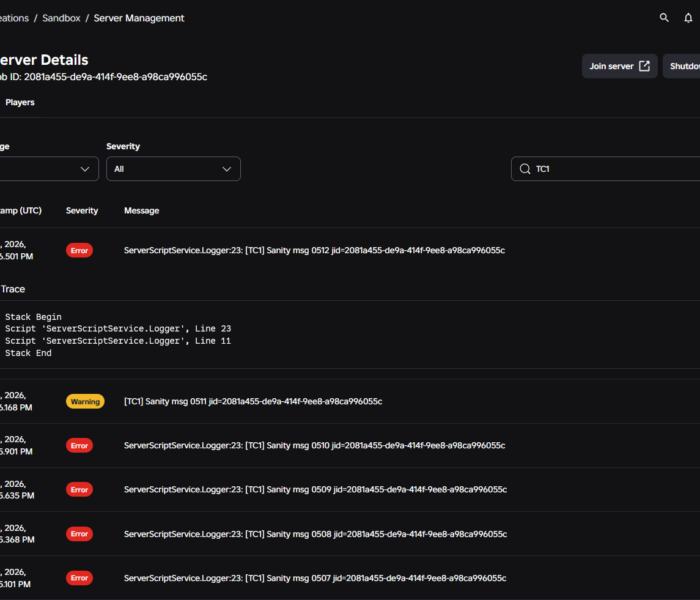
Task: Click the Stack End line
Action: click(28, 353)
